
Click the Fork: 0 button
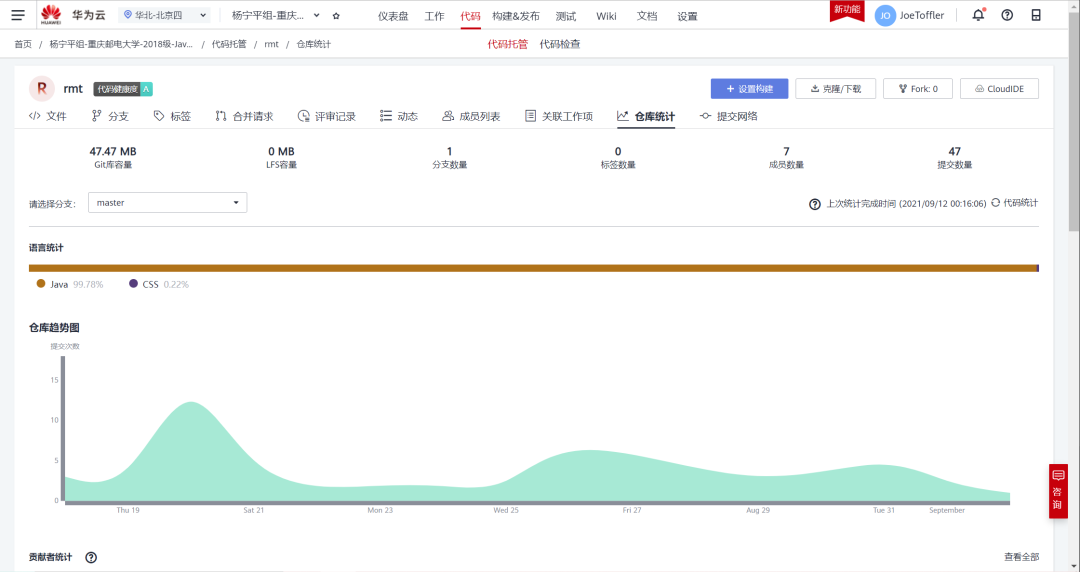tap(917, 89)
